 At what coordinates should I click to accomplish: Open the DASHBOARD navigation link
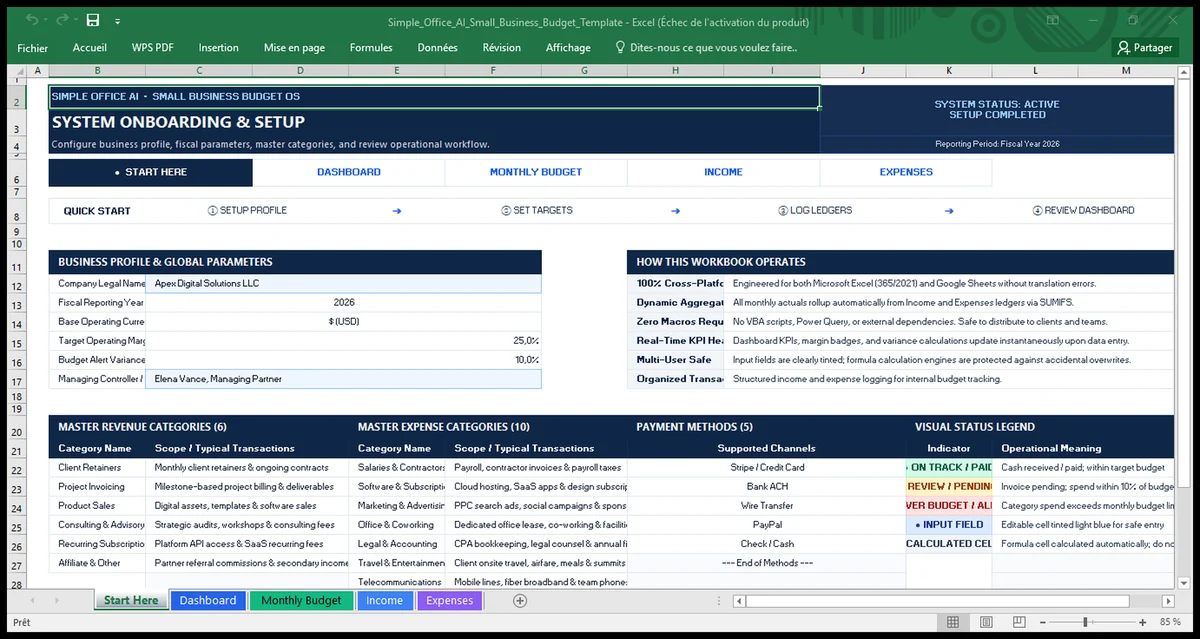click(x=348, y=172)
